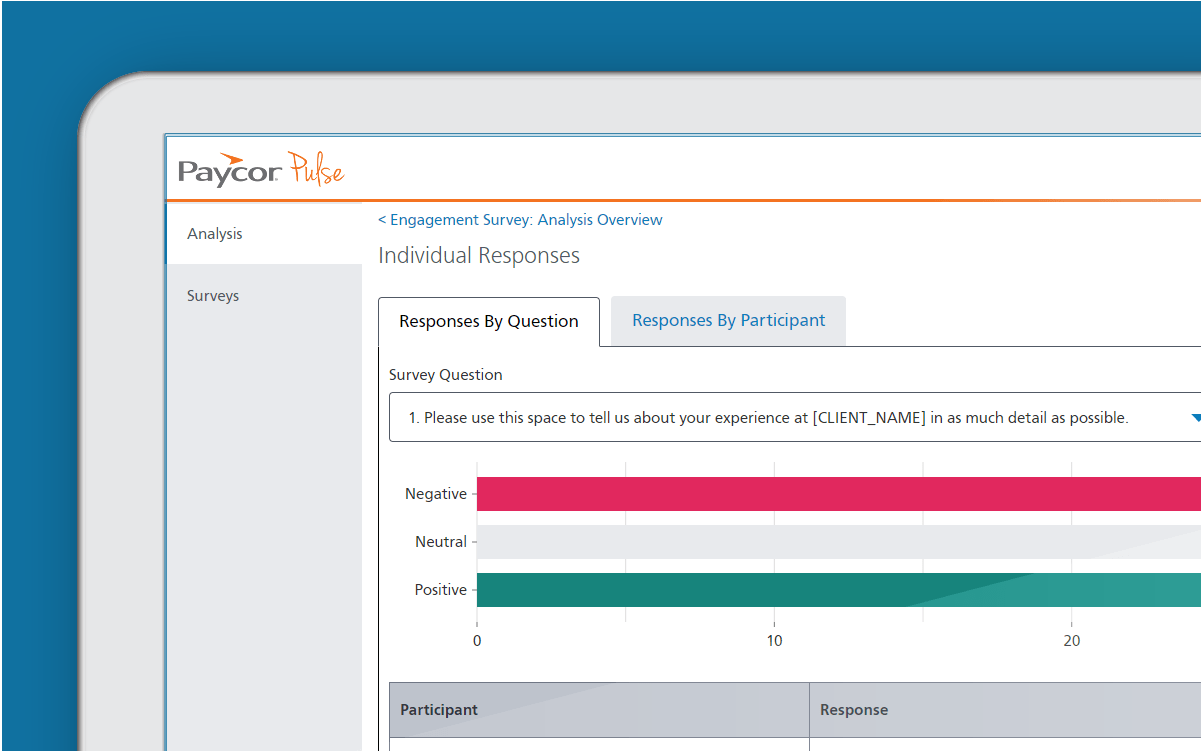Click the Participant column header
Screen dimensions: 1201x751
[x=599, y=709]
